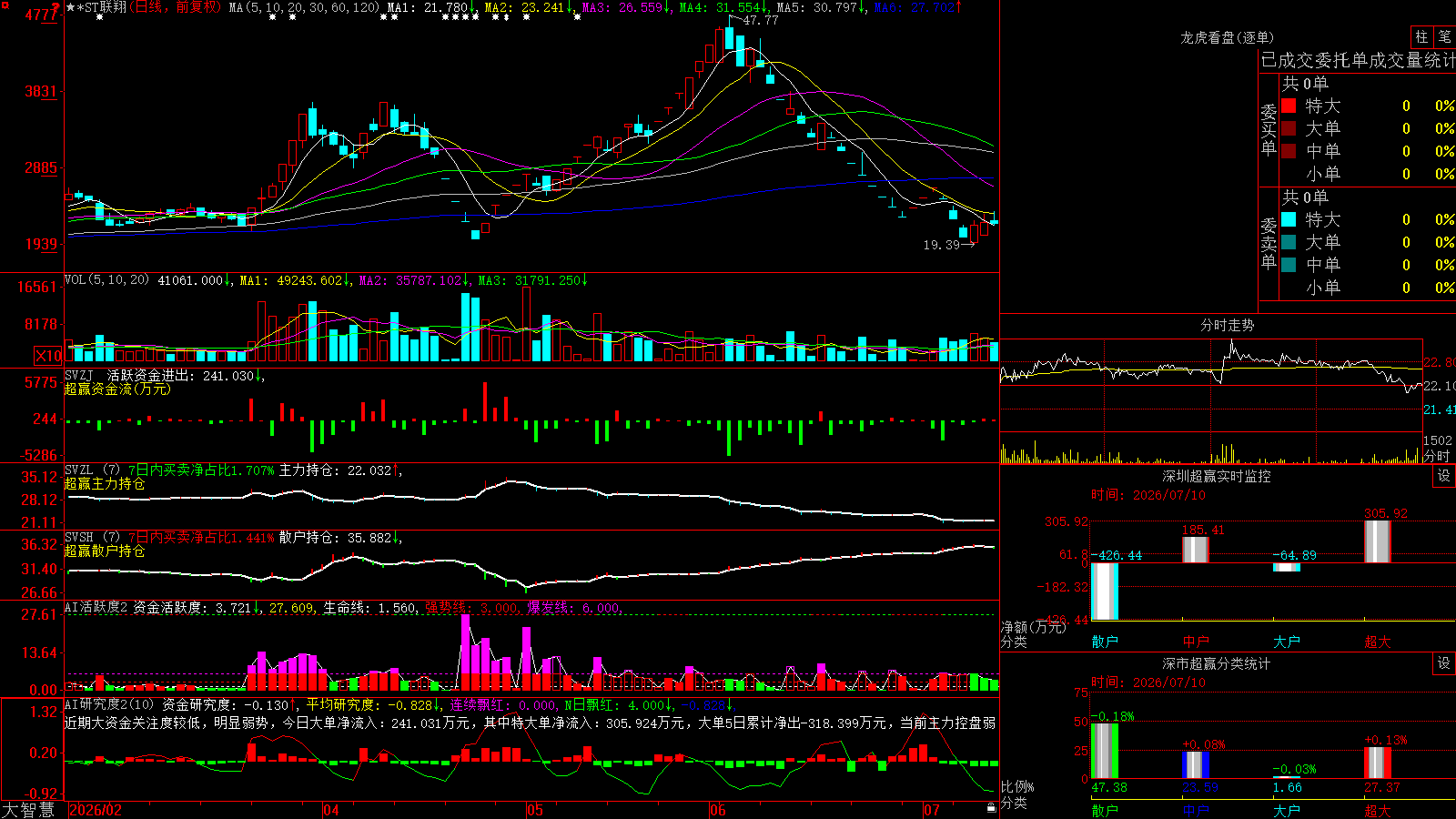Click the 深圳超赢实时监控 panel title
Screen dimensions: 1456x819
[1216, 476]
